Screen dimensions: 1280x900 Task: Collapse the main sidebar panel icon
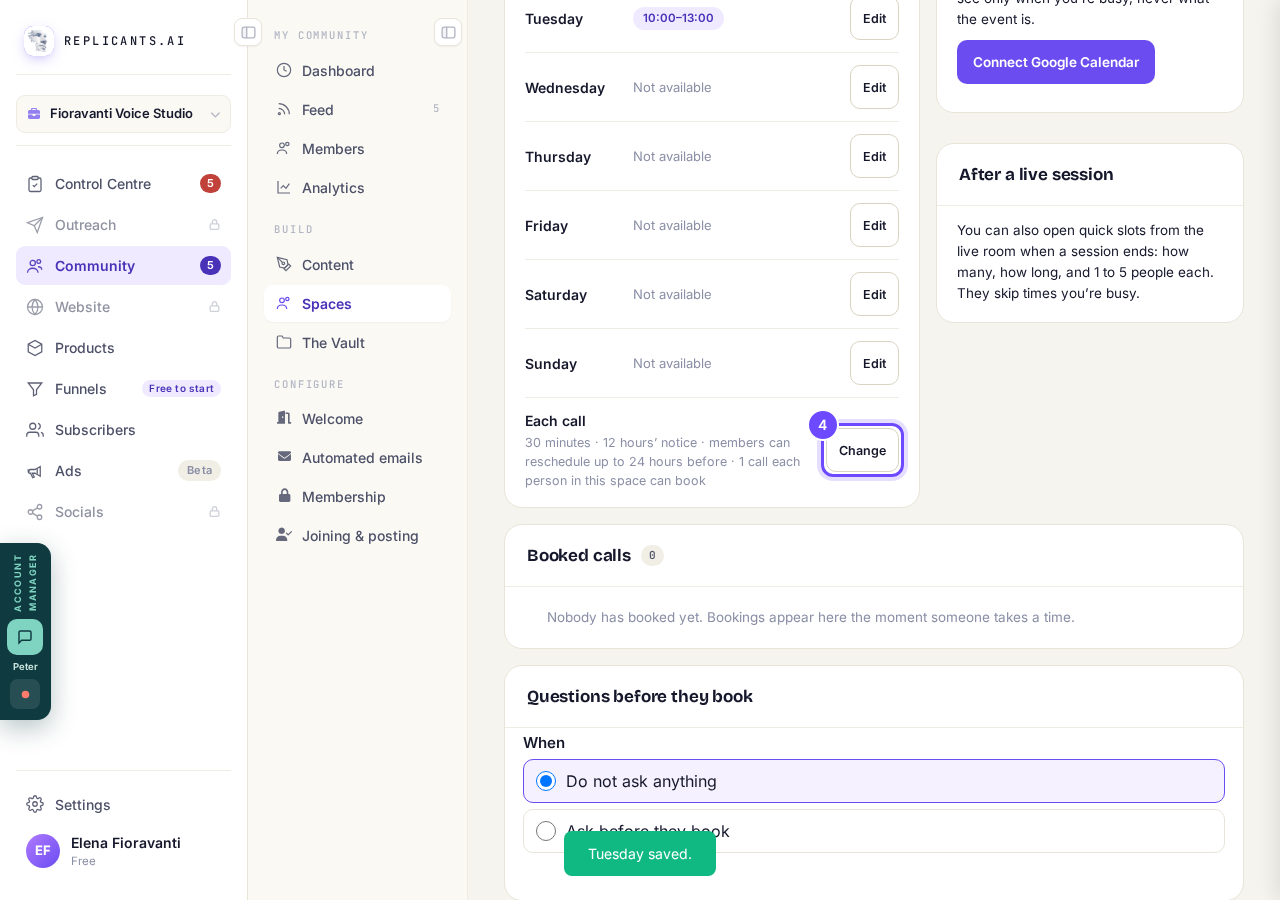point(248,32)
